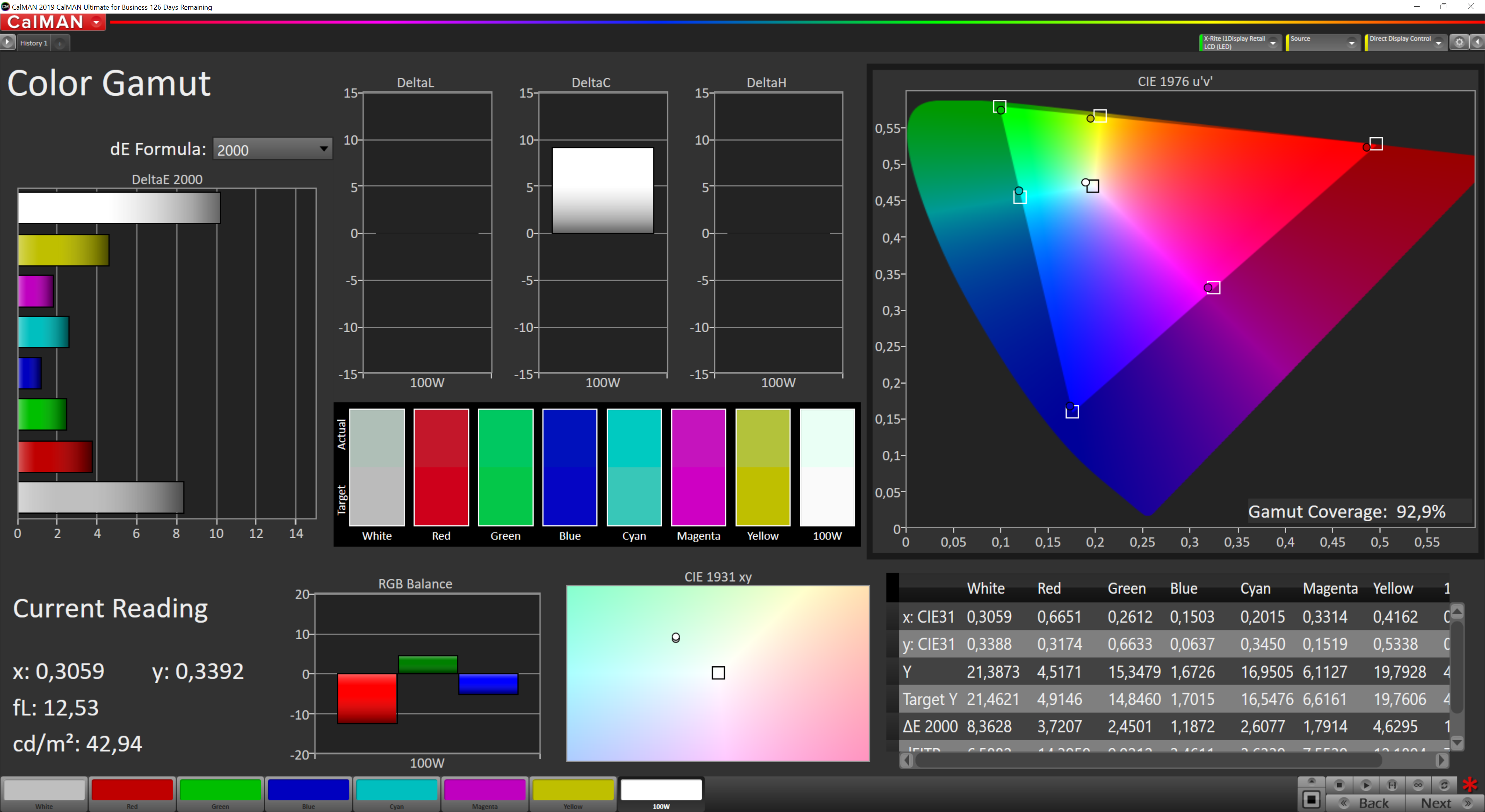Viewport: 1485px width, 812px height.
Task: Enable the infinity continuous-read icon
Action: 1418,785
